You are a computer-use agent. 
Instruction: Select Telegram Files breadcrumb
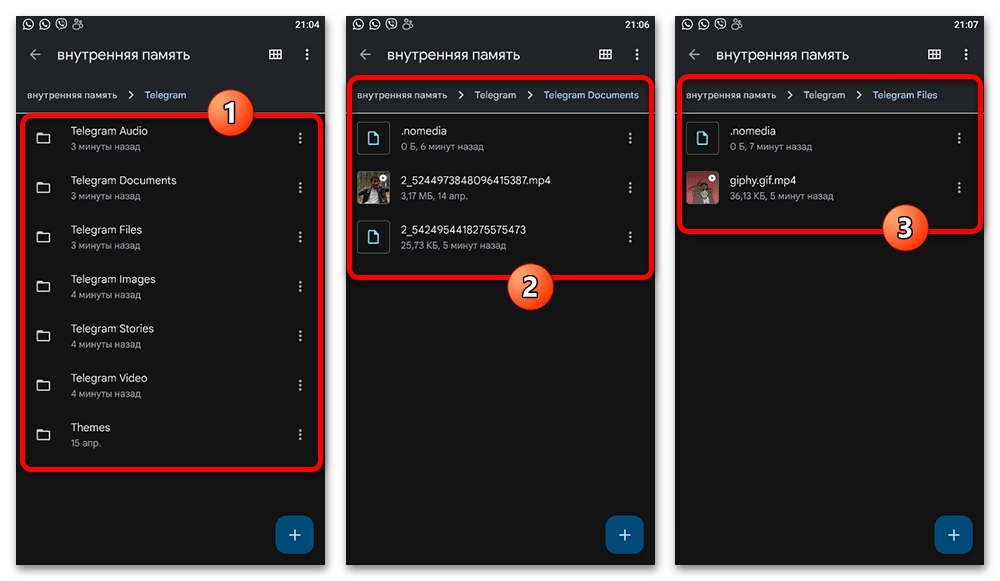[904, 95]
